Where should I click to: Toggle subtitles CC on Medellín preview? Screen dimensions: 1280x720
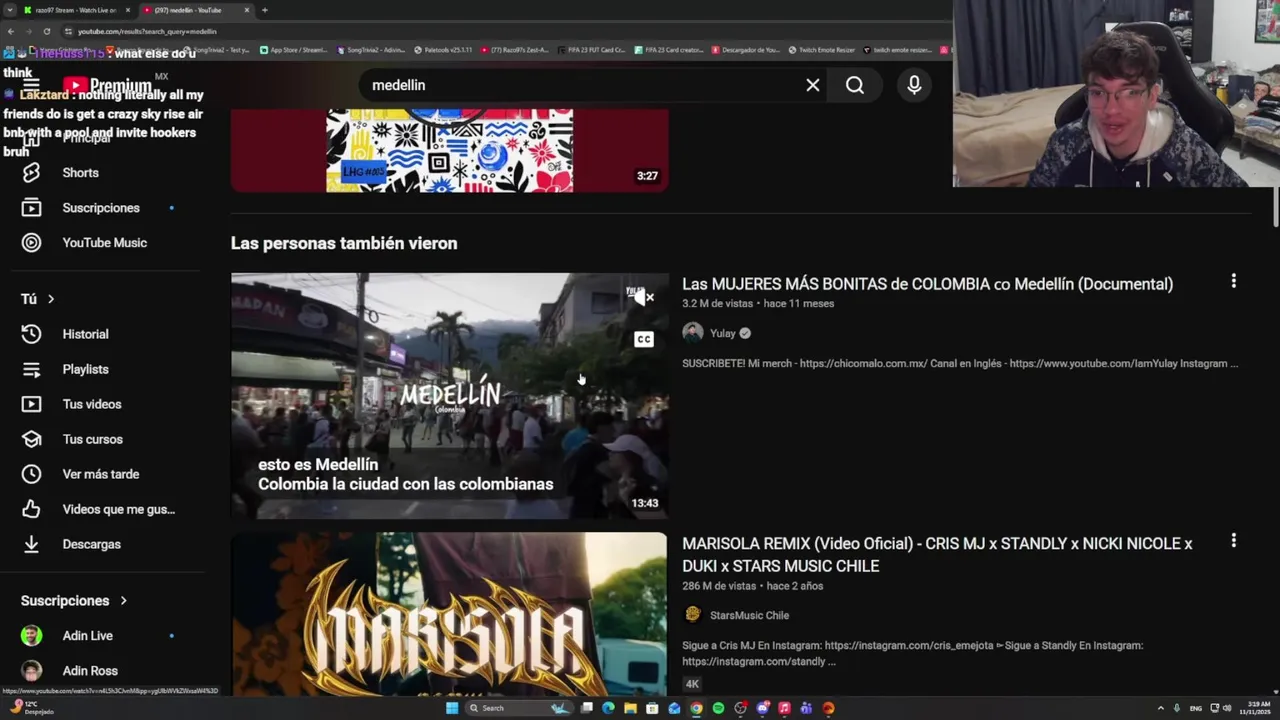click(643, 340)
